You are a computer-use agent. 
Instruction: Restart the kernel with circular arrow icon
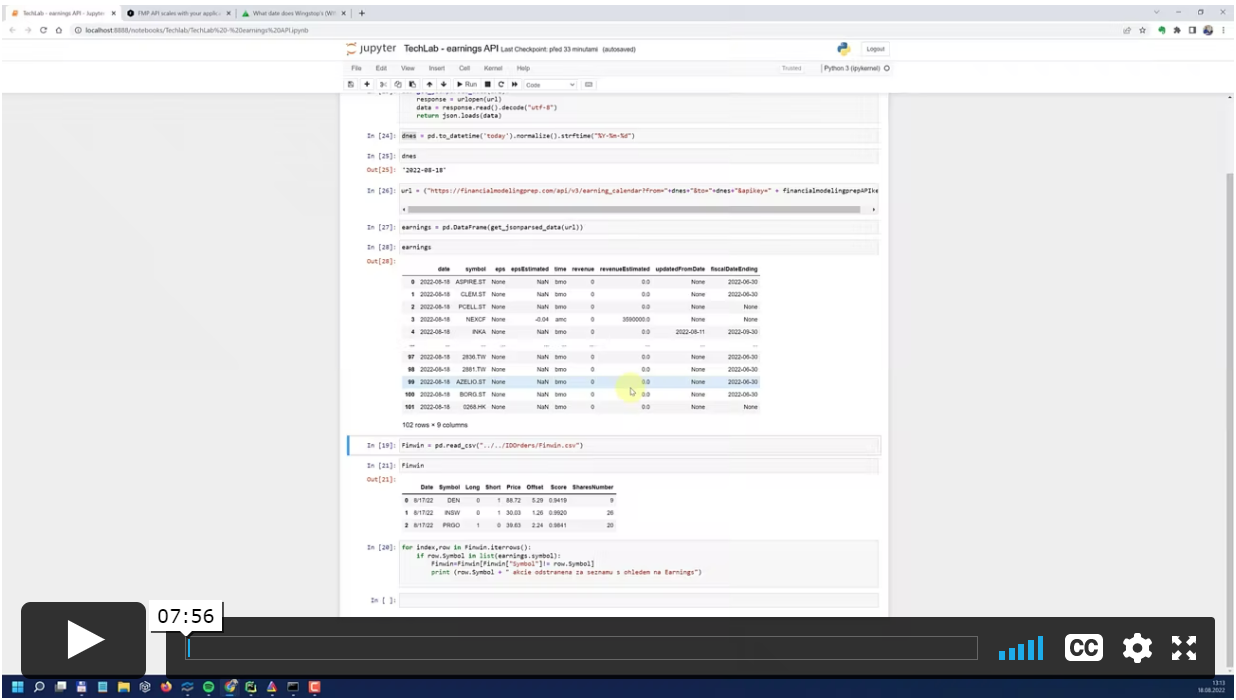[501, 85]
